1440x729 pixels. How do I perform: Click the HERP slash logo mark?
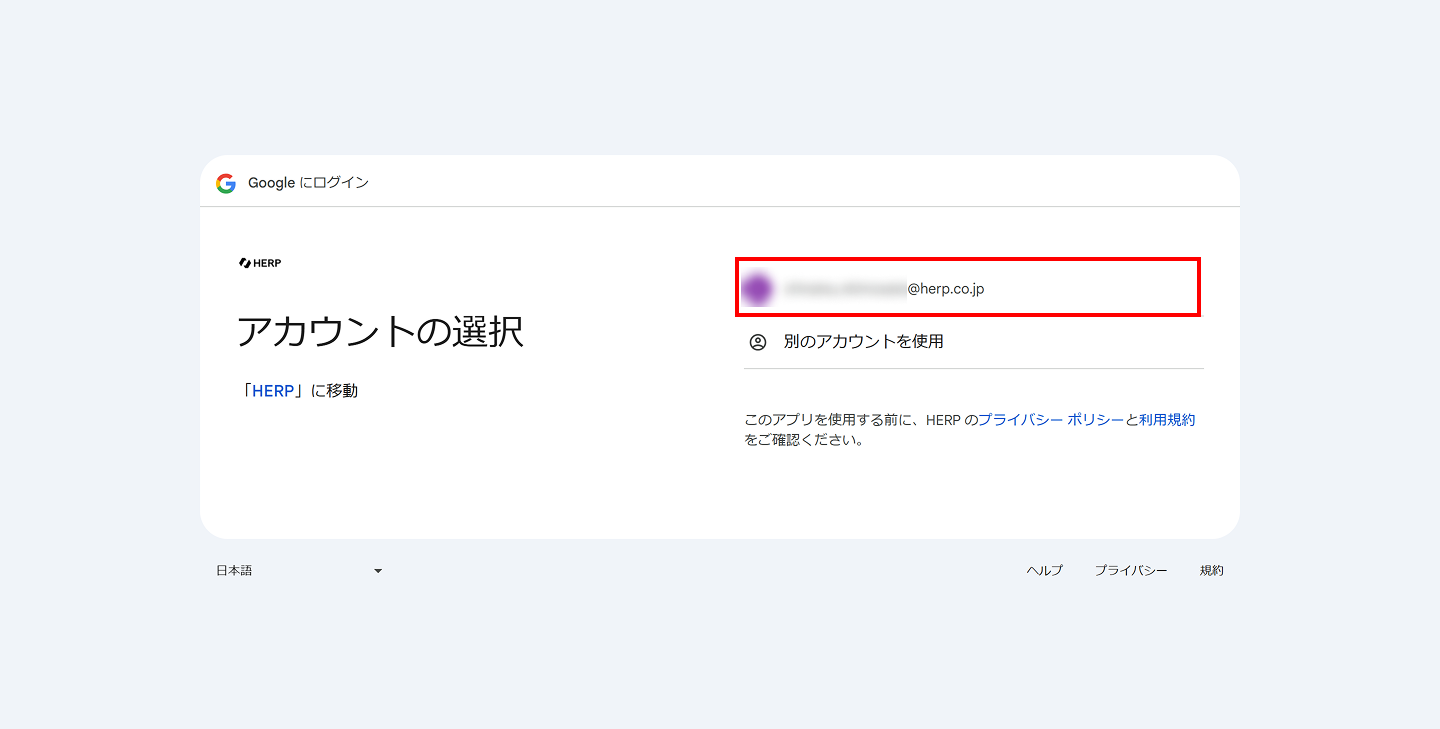point(244,263)
